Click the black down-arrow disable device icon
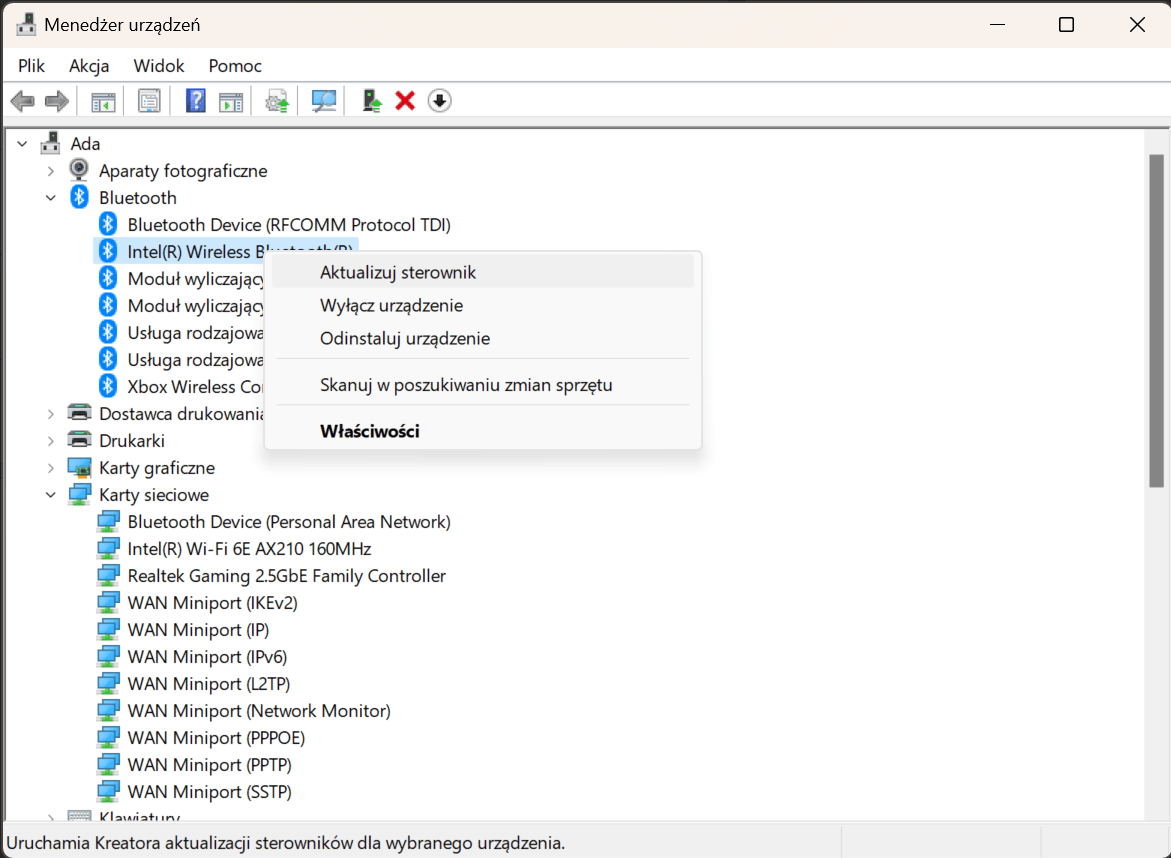The width and height of the screenshot is (1171, 858). pos(439,101)
